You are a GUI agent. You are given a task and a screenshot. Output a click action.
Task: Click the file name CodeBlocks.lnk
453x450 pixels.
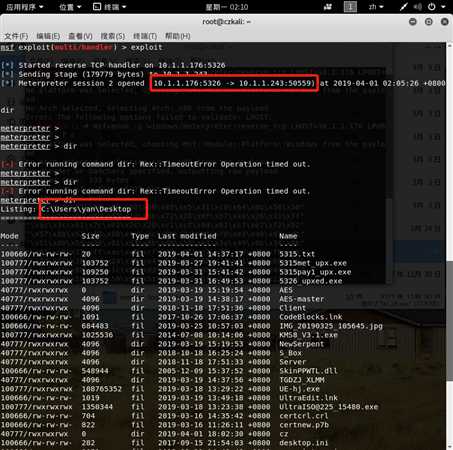pyautogui.click(x=311, y=317)
